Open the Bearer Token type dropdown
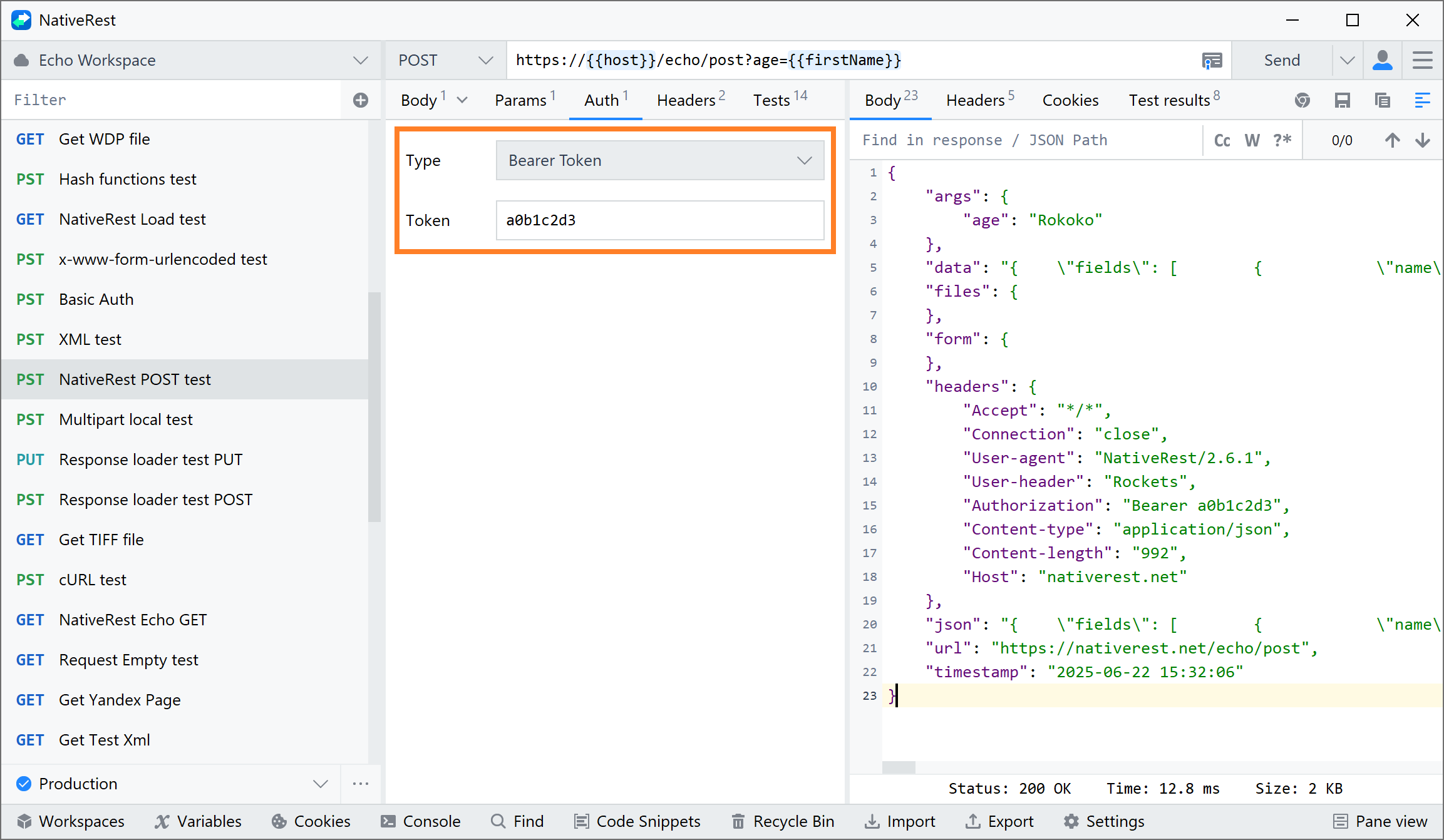The height and width of the screenshot is (840, 1444). (x=660, y=160)
